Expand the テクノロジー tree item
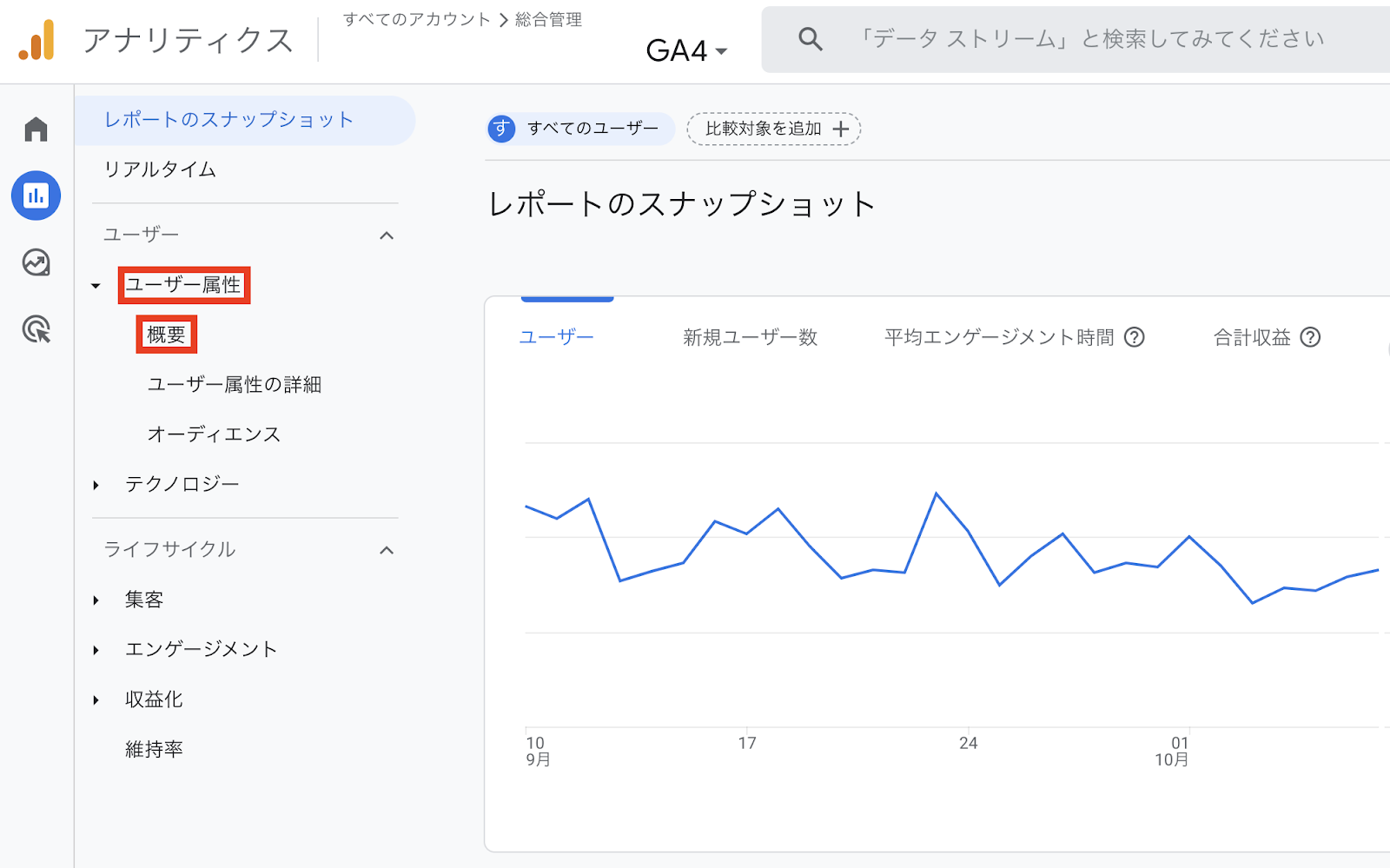This screenshot has width=1390, height=868. click(x=96, y=485)
